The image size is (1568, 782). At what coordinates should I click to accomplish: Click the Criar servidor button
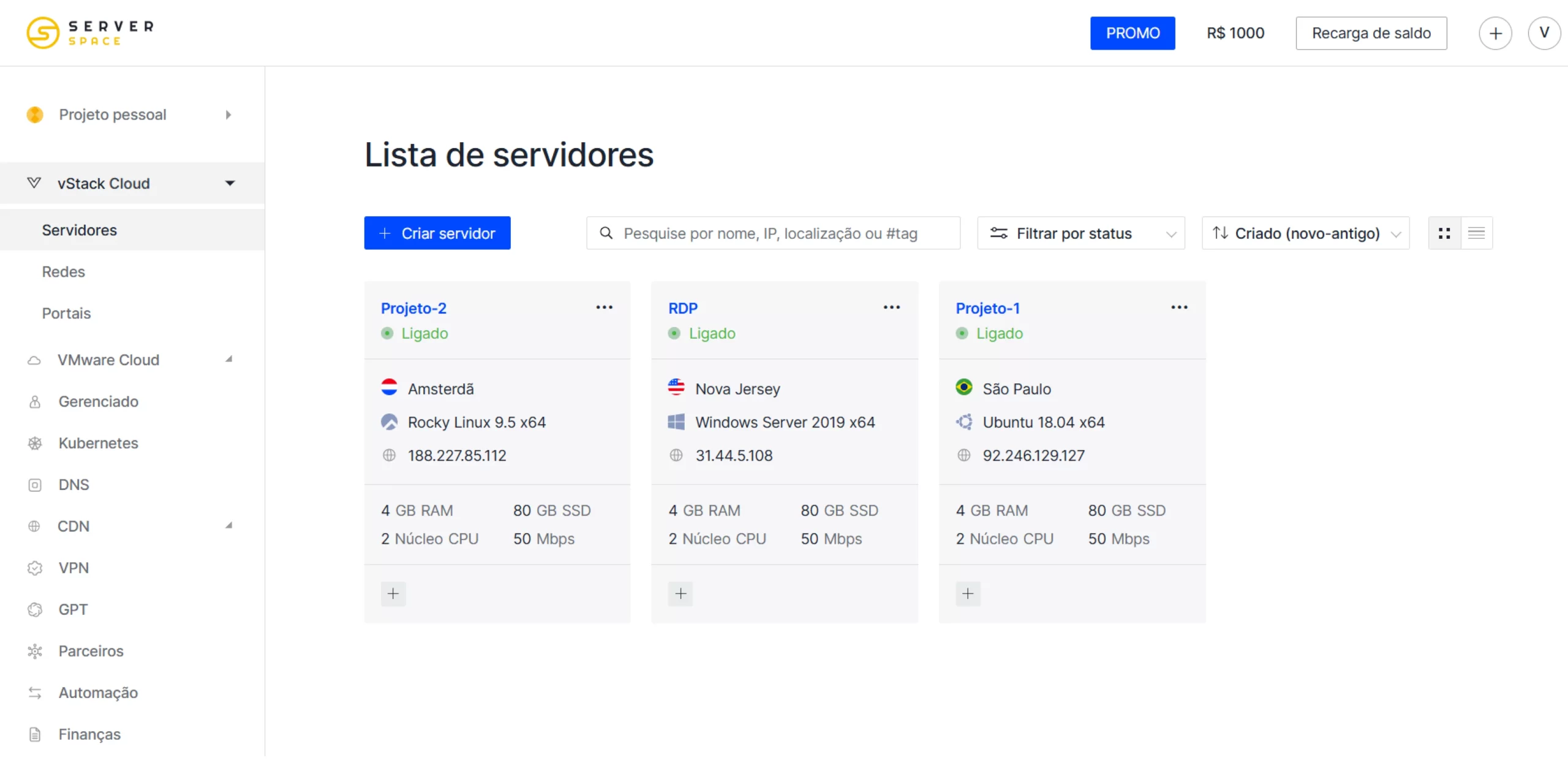(437, 233)
